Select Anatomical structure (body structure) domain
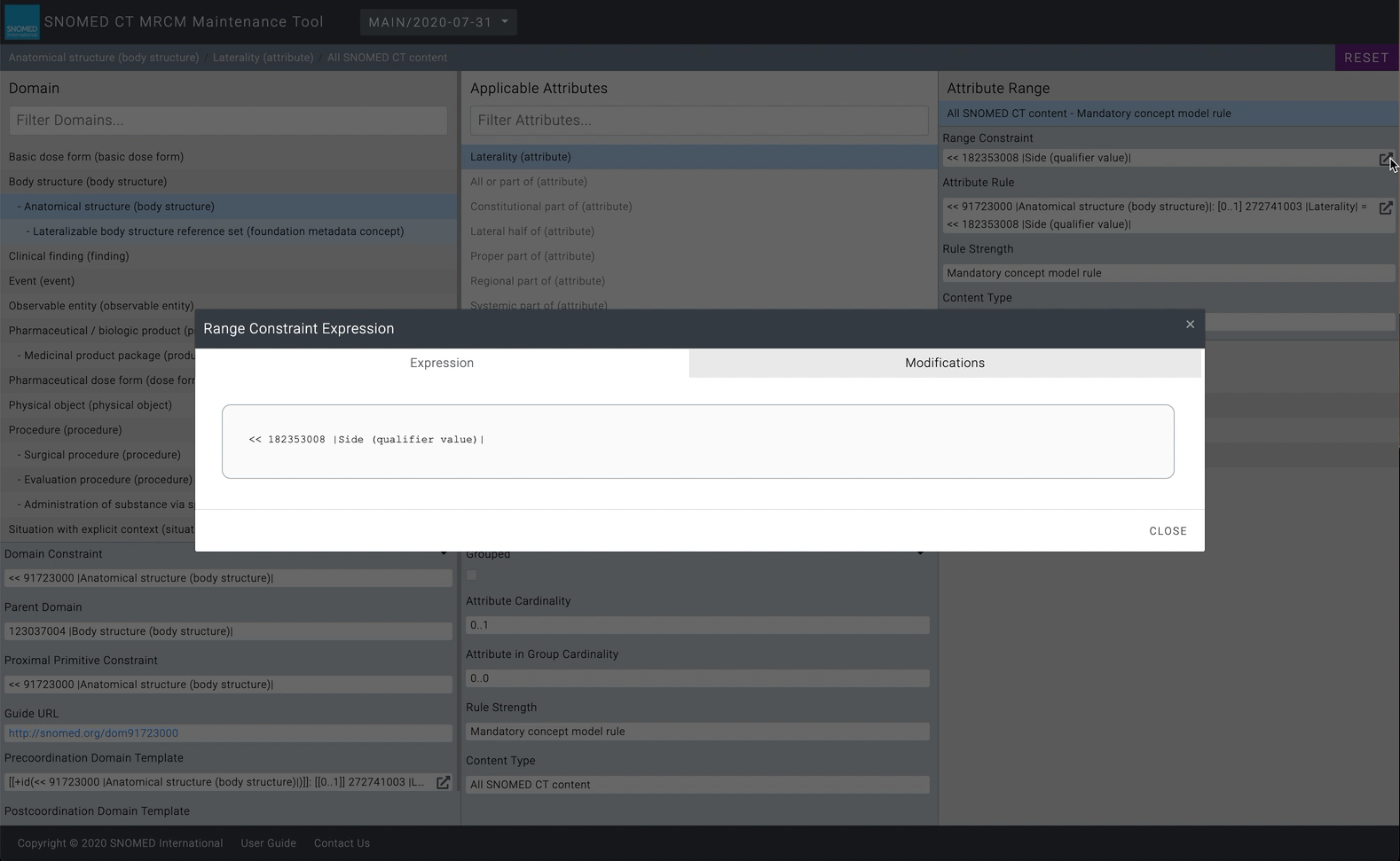This screenshot has width=1400, height=861. point(228,207)
